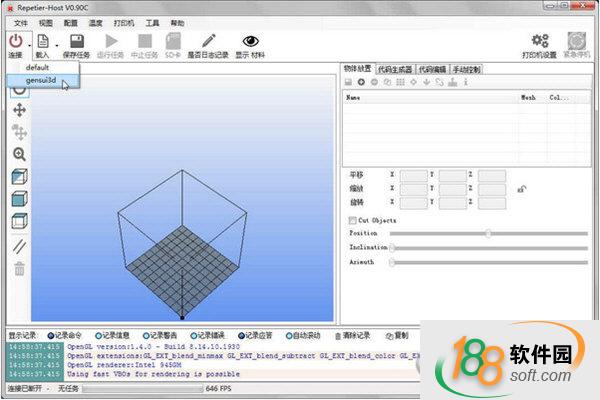Open the 文件 (File) menu
The width and height of the screenshot is (600, 400).
[x=20, y=21]
